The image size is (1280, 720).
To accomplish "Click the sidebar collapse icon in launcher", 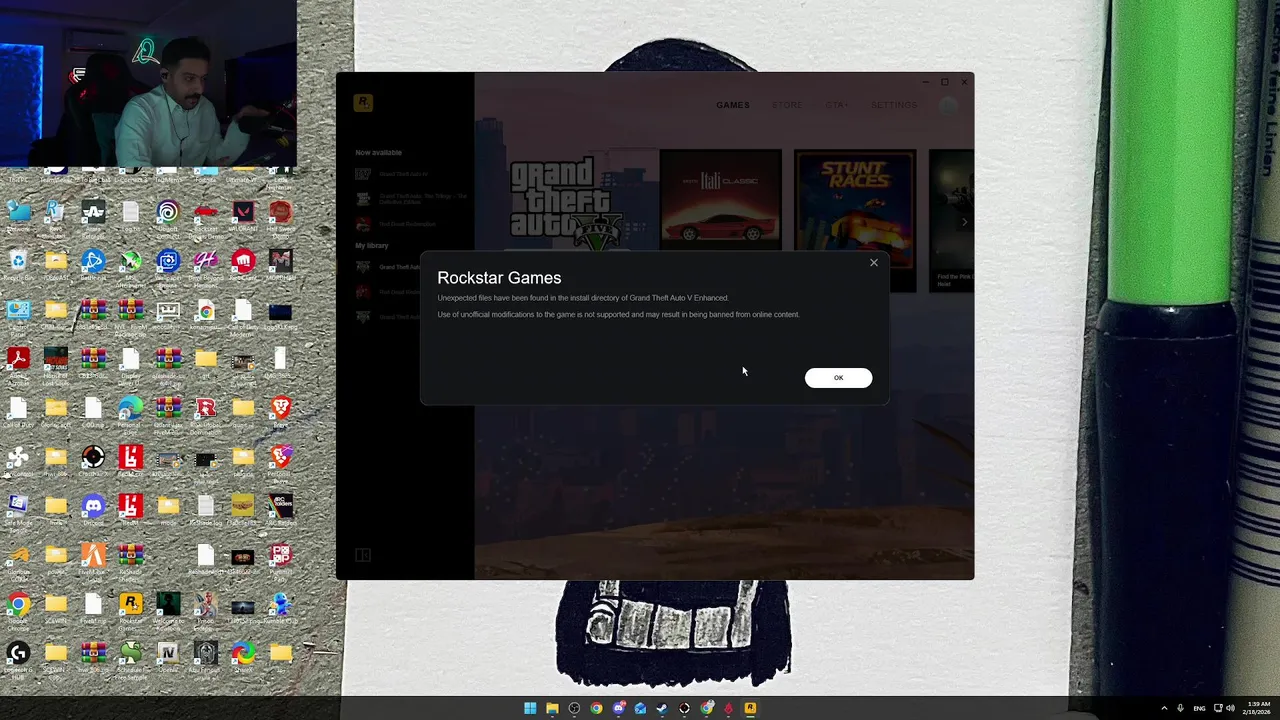I will (x=363, y=555).
